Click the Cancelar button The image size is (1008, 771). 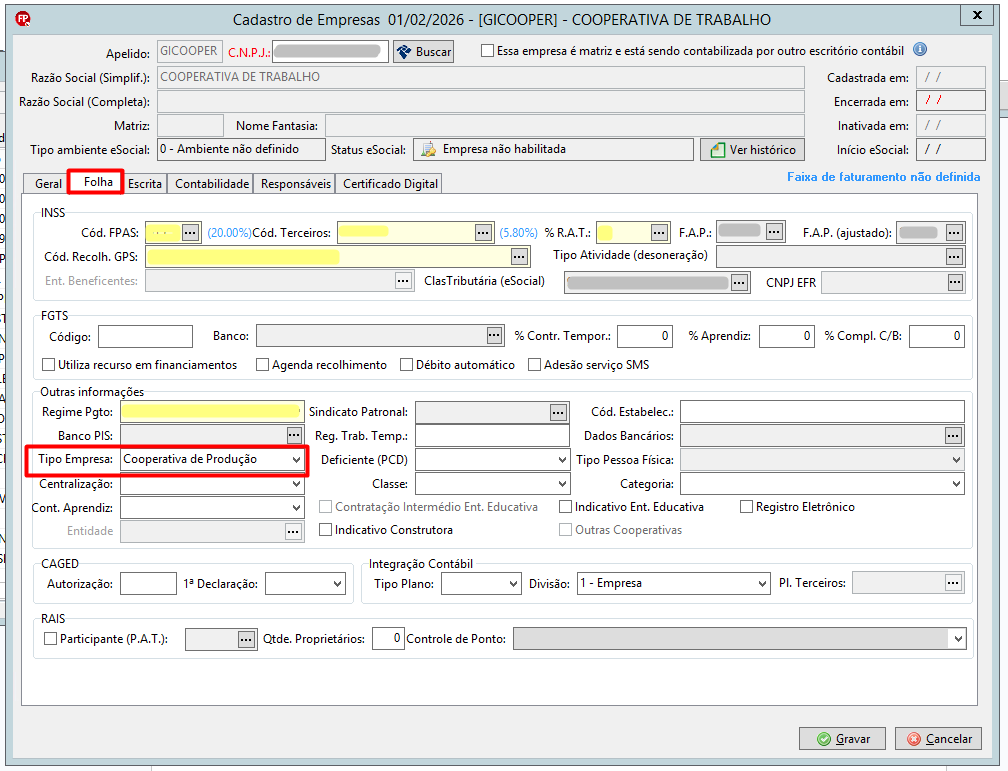(939, 739)
